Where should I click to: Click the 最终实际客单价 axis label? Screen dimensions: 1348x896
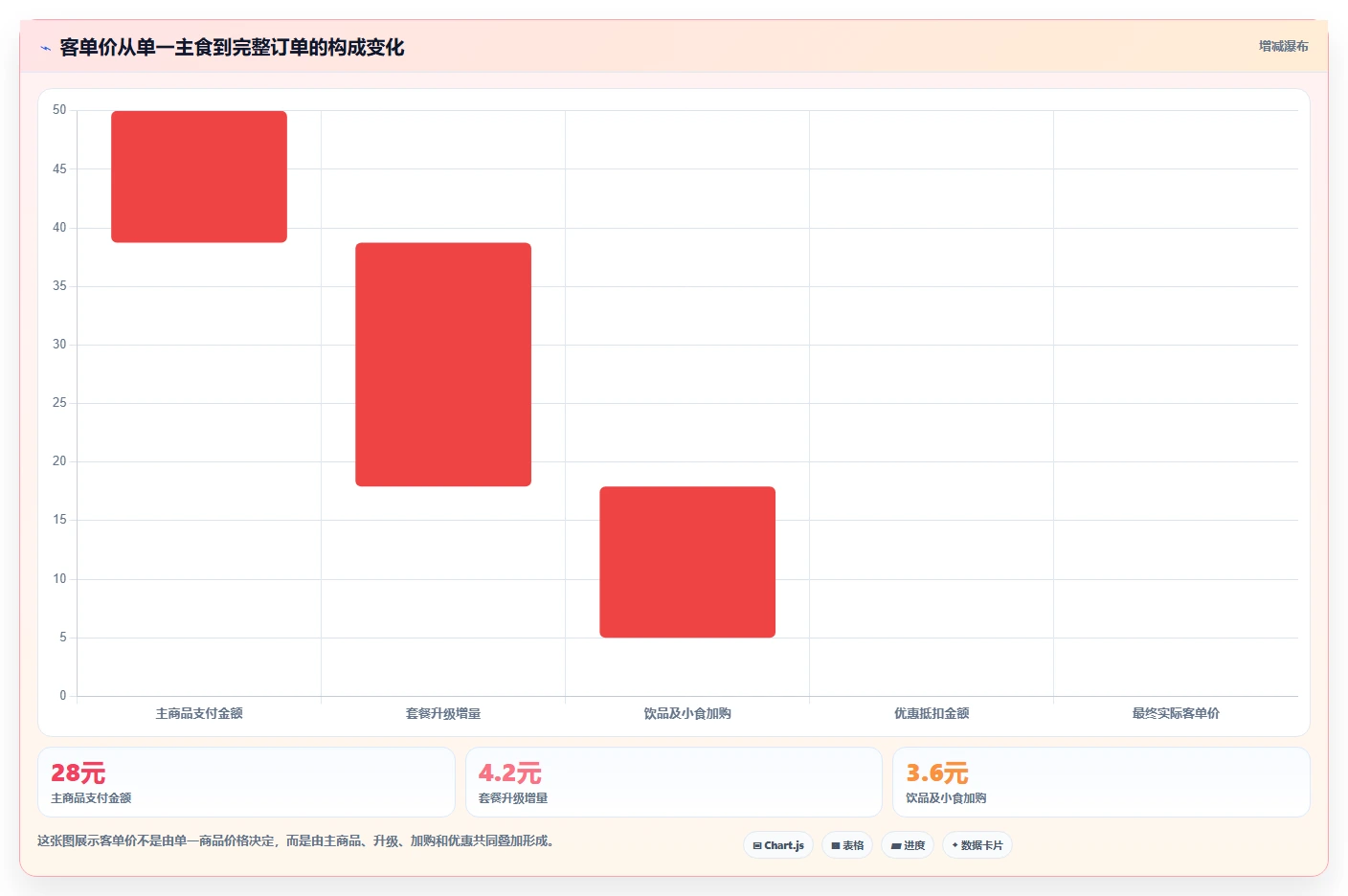click(1176, 713)
